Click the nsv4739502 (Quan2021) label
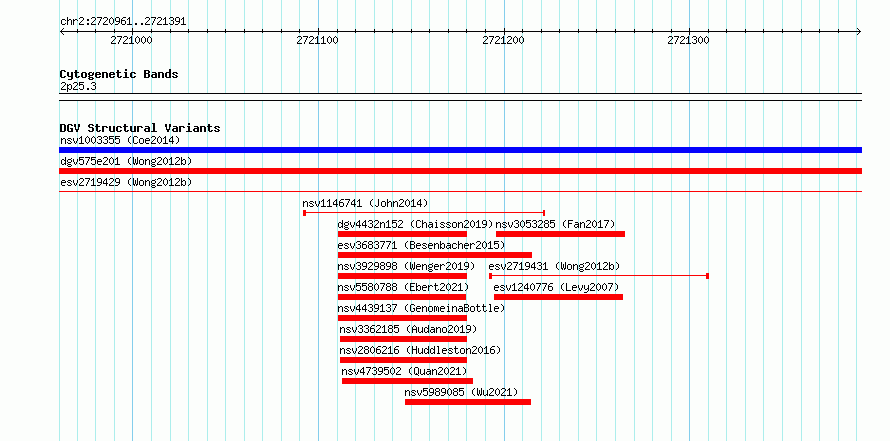This screenshot has width=890, height=441. 404,371
